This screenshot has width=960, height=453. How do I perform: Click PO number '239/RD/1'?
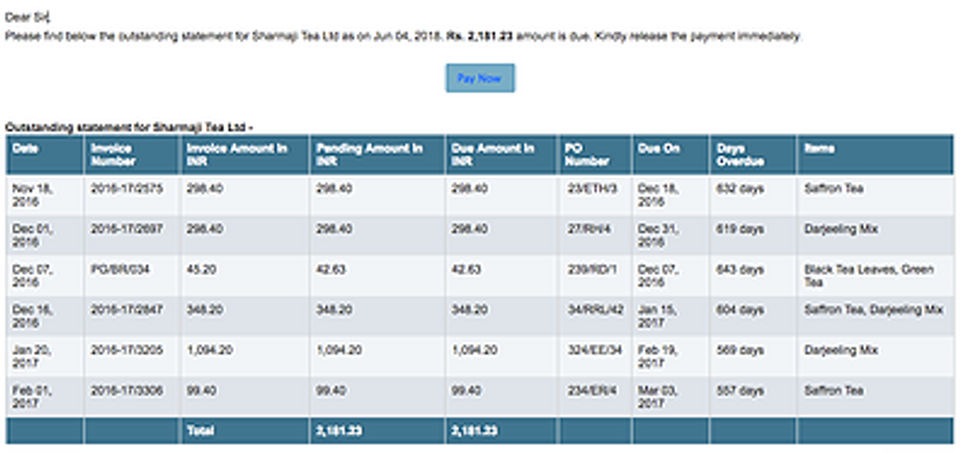[593, 270]
